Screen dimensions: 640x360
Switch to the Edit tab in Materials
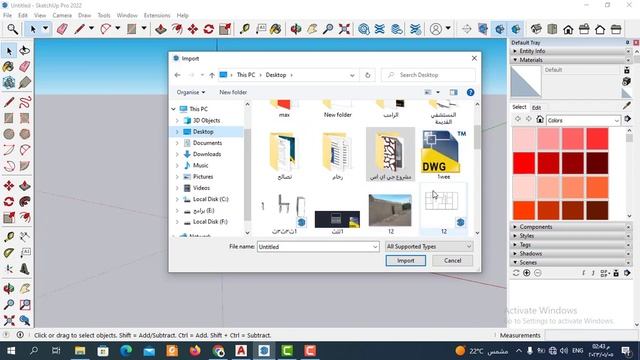[x=536, y=108]
